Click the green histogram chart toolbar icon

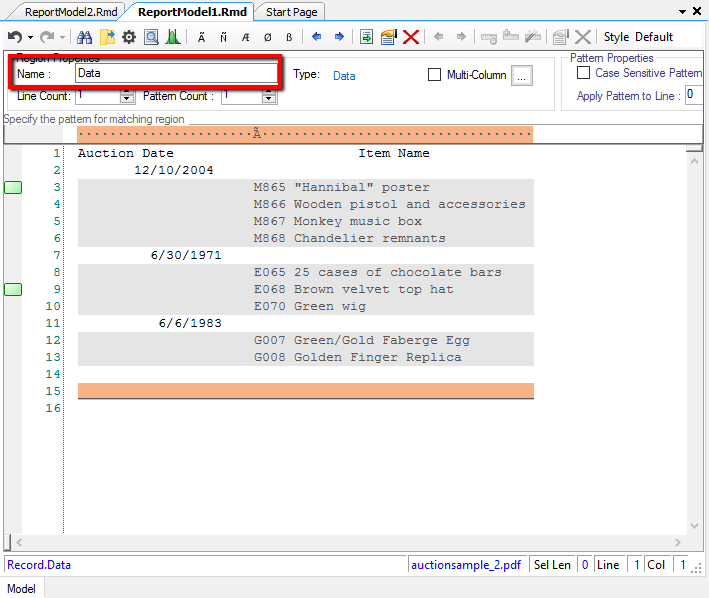tap(173, 37)
